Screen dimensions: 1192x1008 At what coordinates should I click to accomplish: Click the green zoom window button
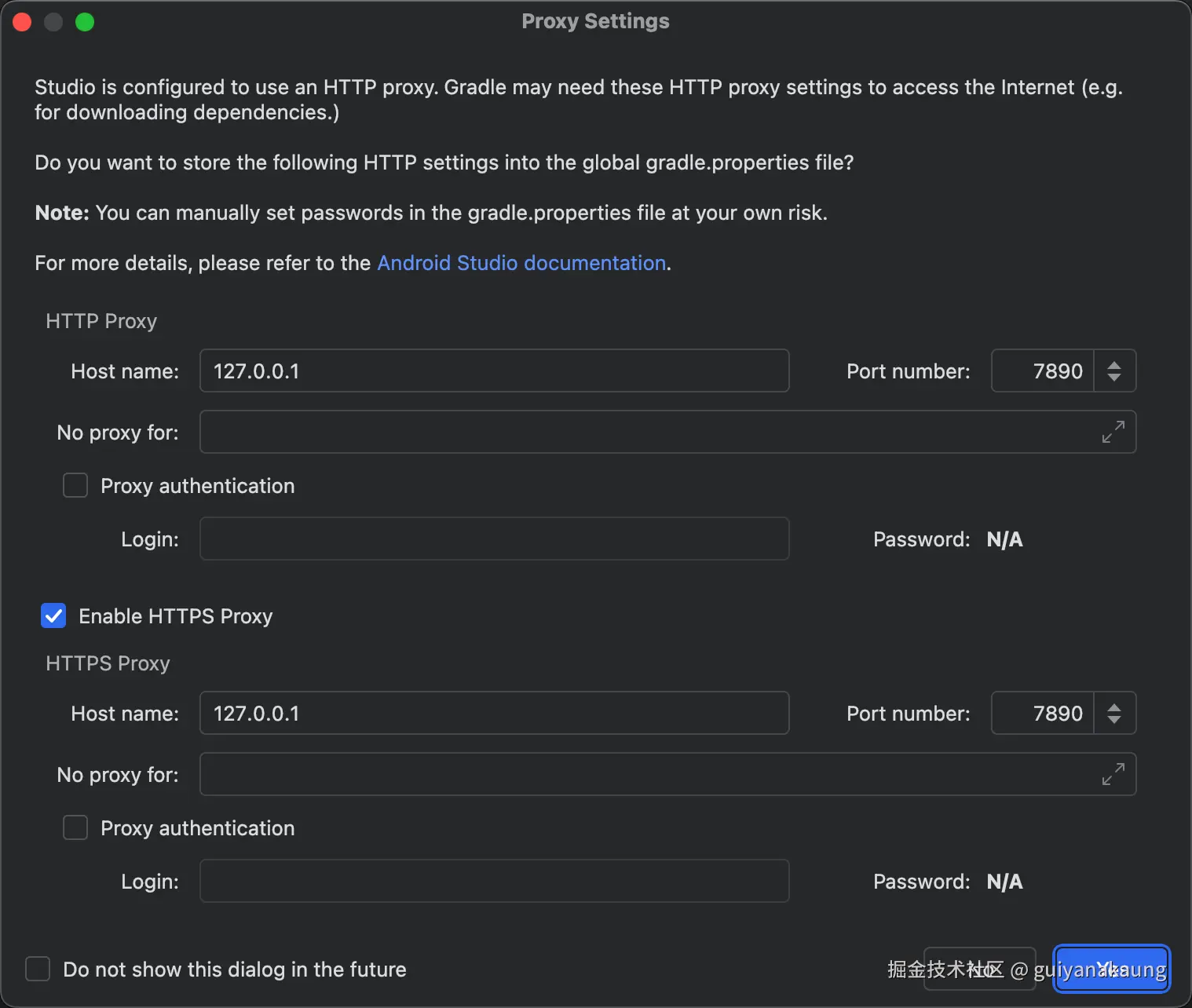[x=85, y=22]
